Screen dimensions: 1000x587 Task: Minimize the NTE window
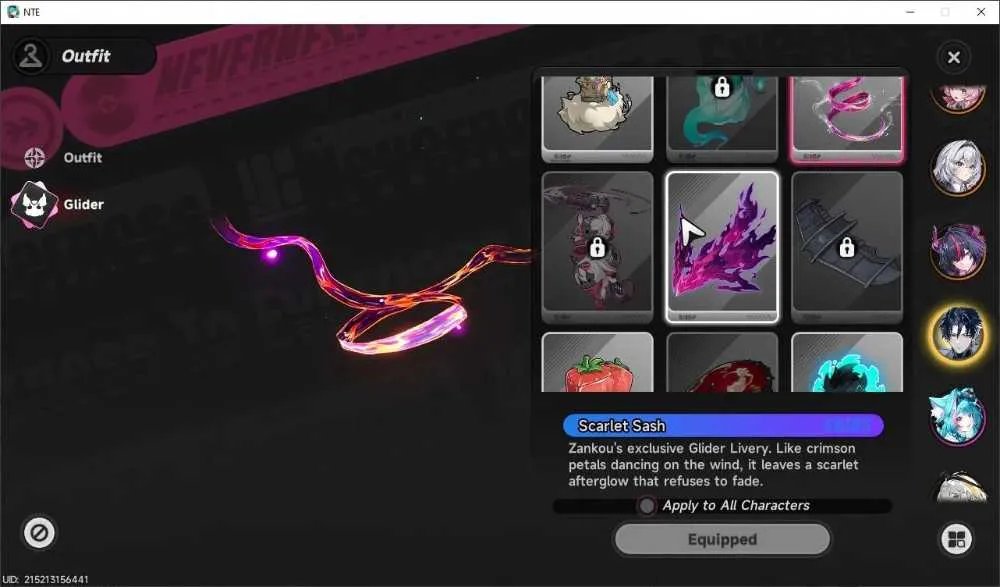coord(910,12)
